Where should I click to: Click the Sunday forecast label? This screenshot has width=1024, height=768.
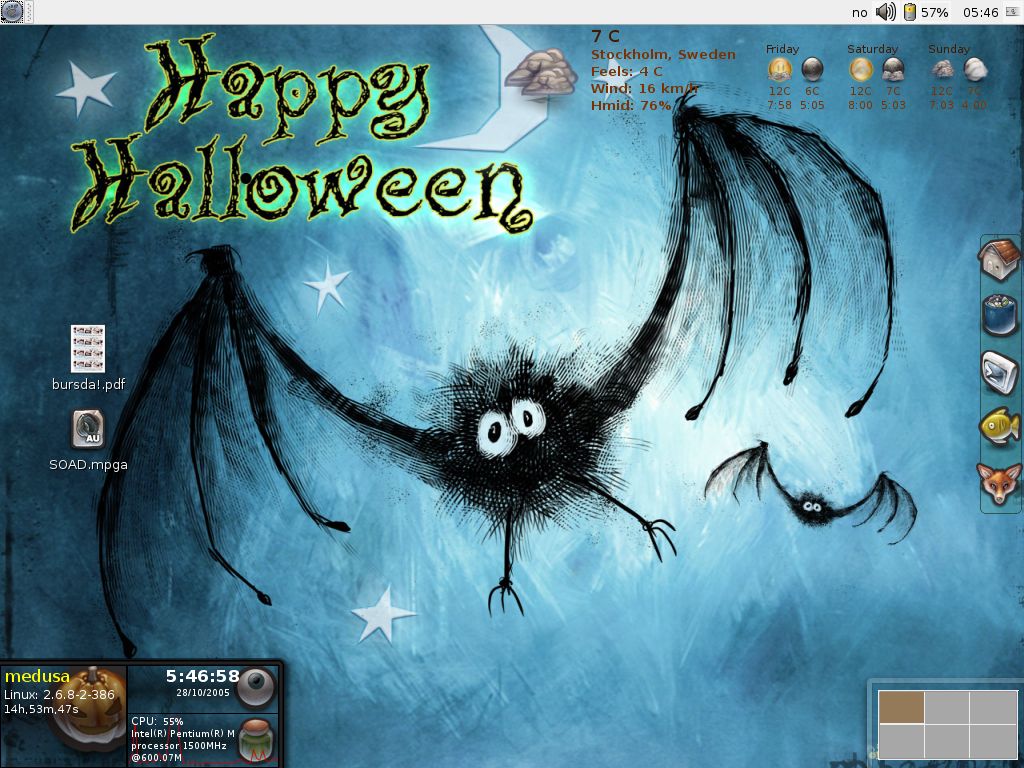tap(949, 49)
